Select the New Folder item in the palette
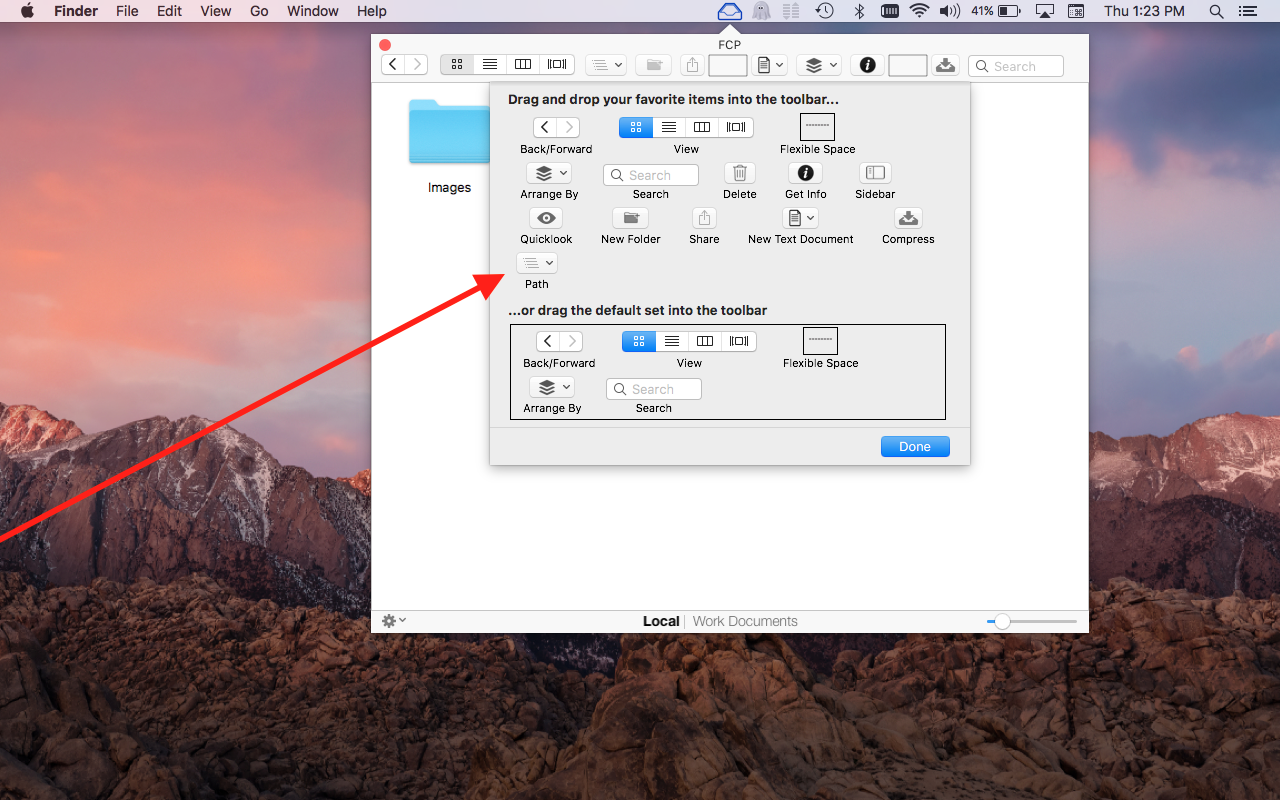The width and height of the screenshot is (1280, 800). (631, 218)
